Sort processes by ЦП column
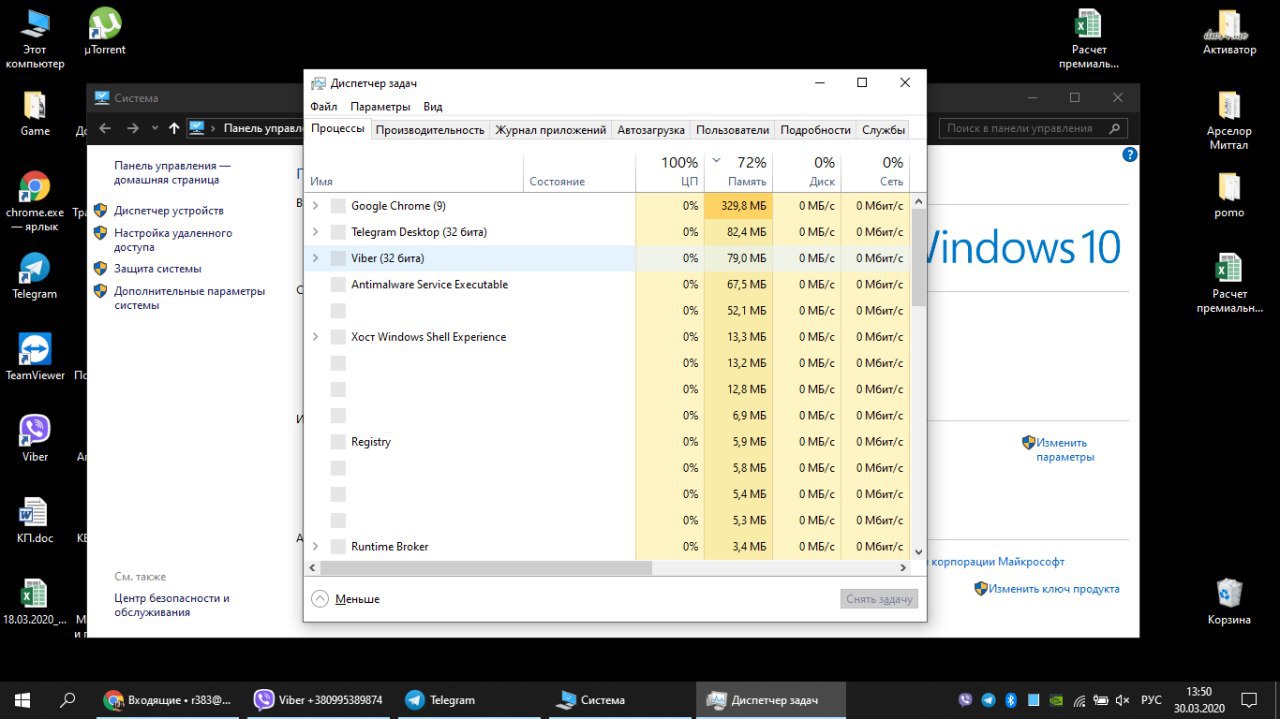This screenshot has height=719, width=1280. click(670, 171)
